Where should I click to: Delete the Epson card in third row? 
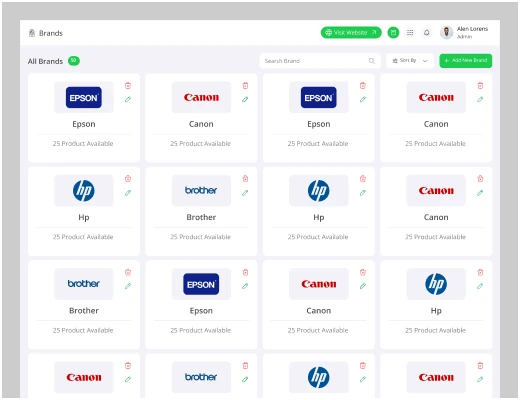pos(245,272)
